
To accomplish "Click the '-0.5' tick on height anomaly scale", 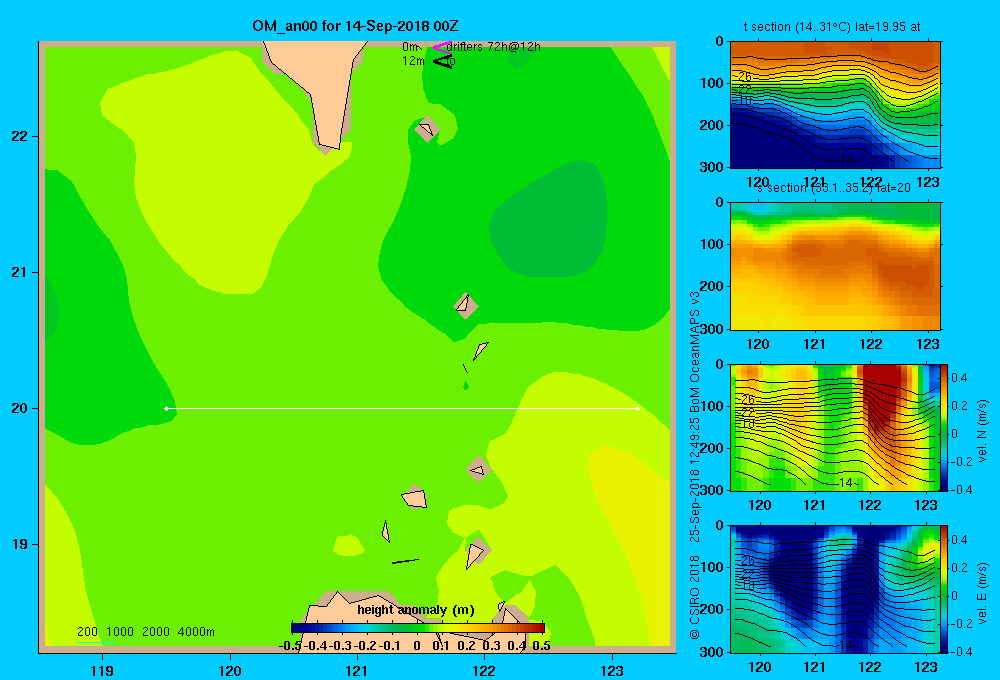I will click(x=290, y=646).
